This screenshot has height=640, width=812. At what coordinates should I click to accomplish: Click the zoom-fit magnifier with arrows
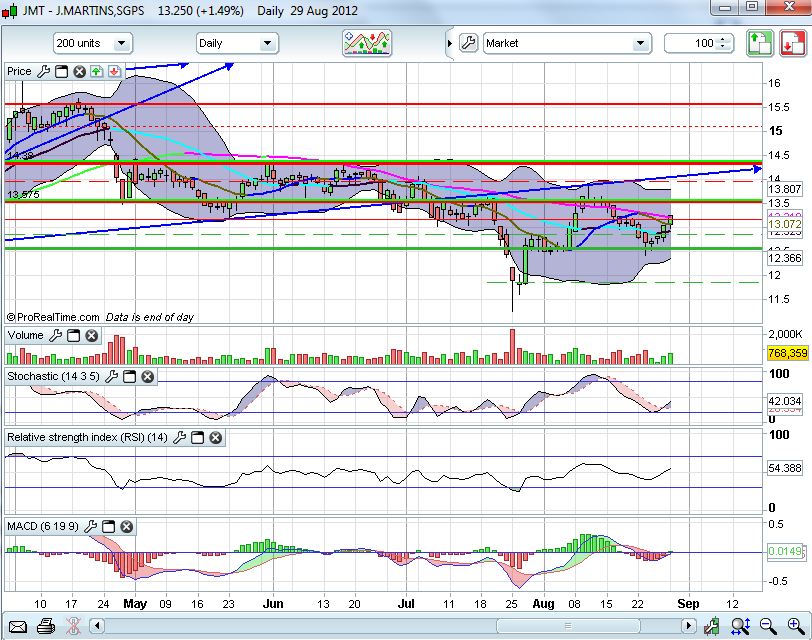point(741,627)
